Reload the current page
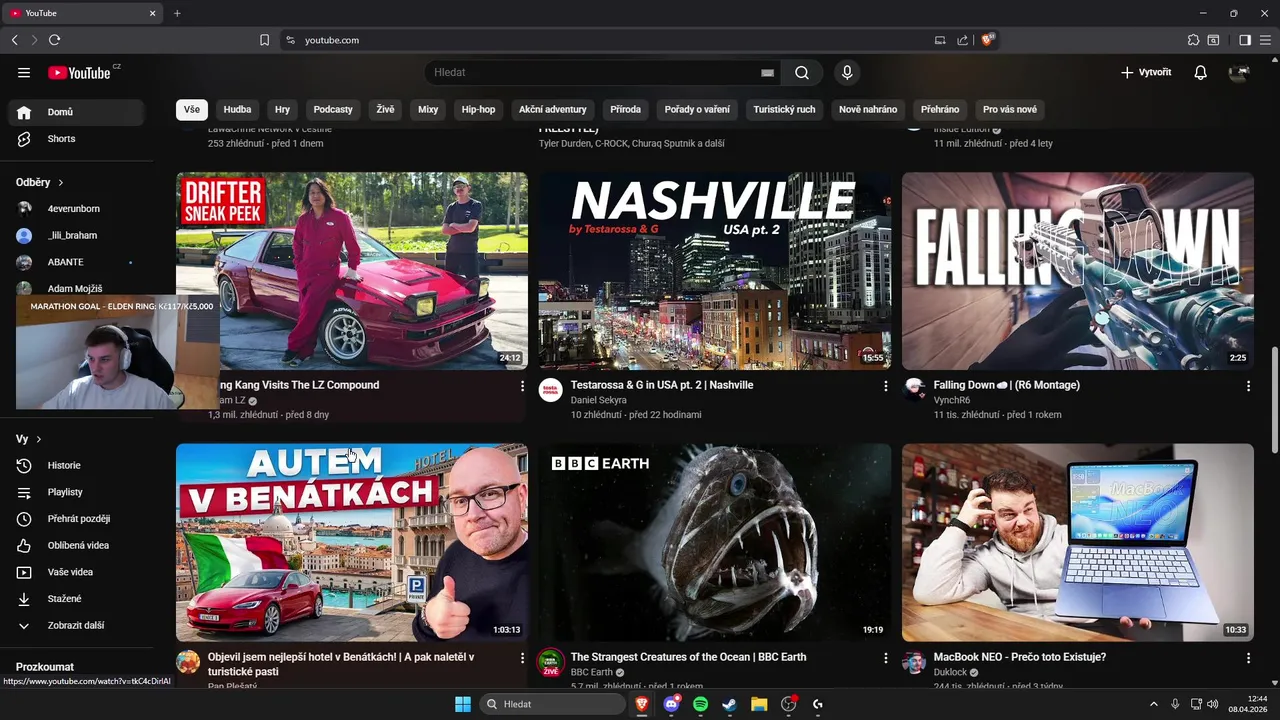 click(x=54, y=40)
